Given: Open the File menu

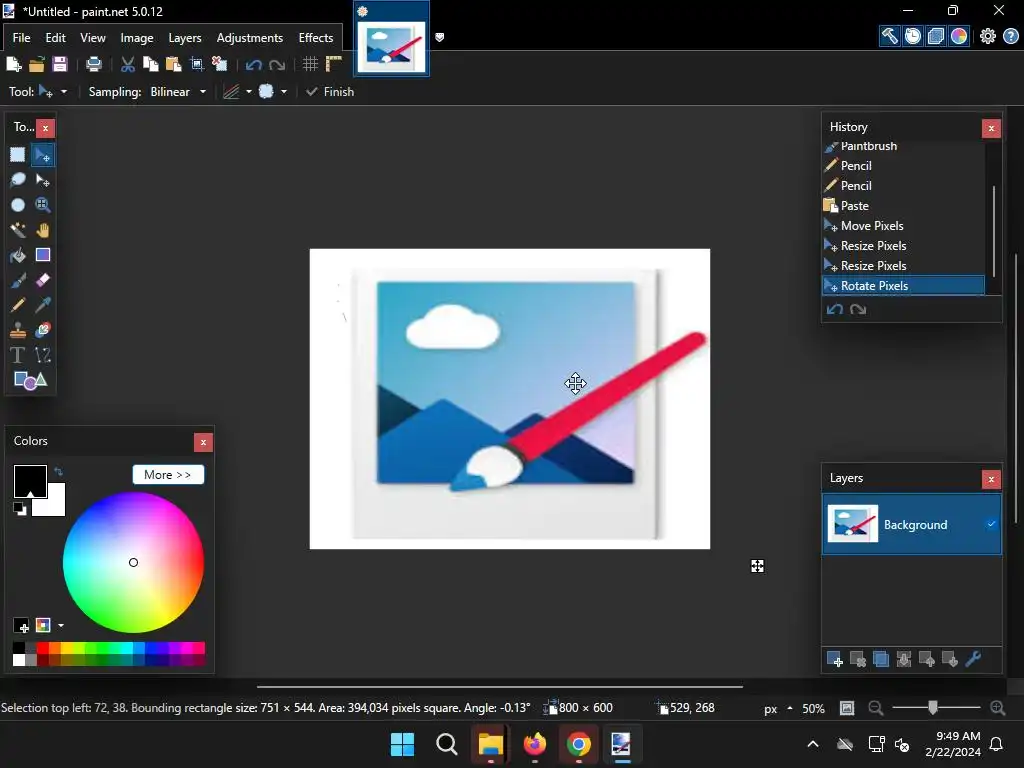Looking at the screenshot, I should click(22, 38).
